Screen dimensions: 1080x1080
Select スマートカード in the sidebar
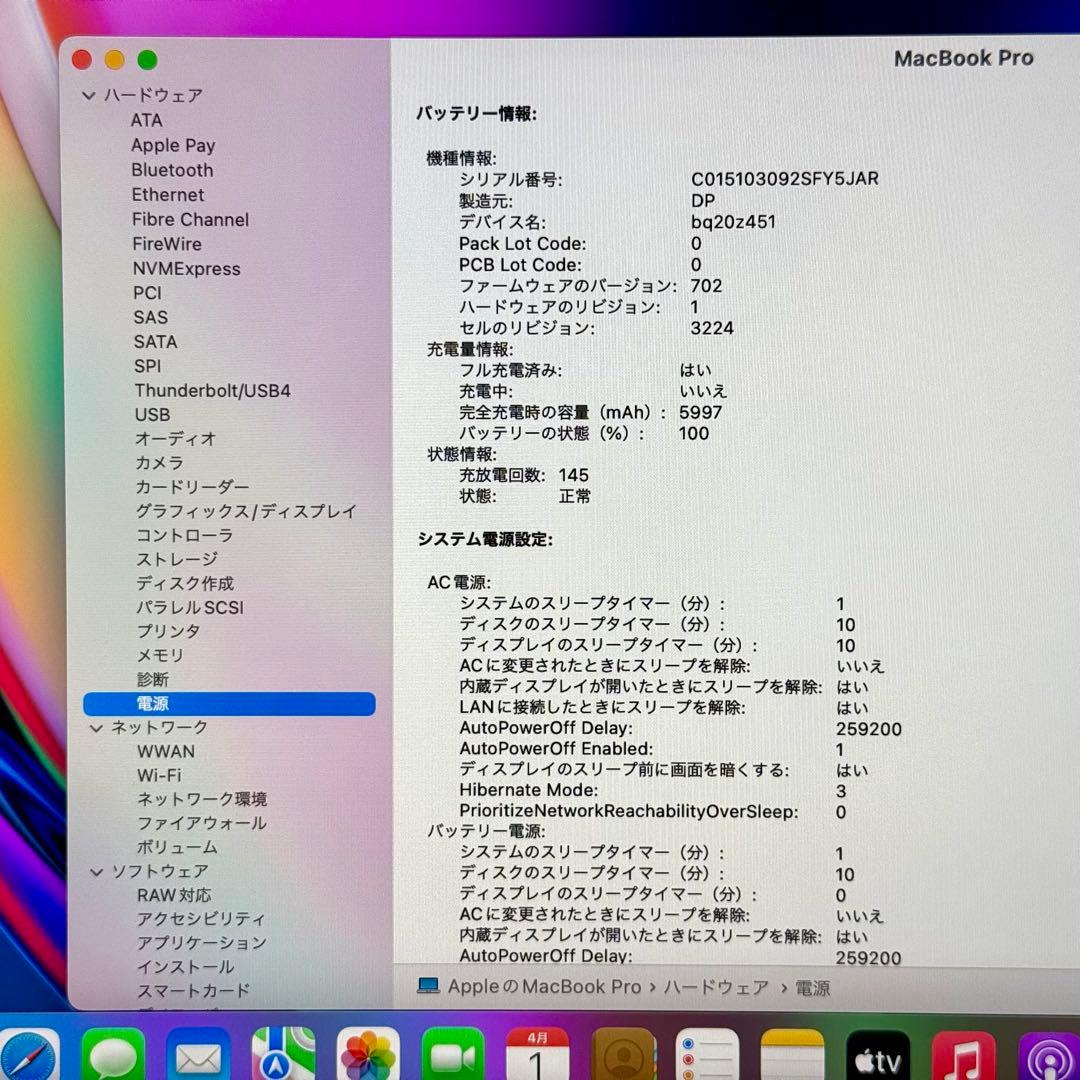point(194,990)
